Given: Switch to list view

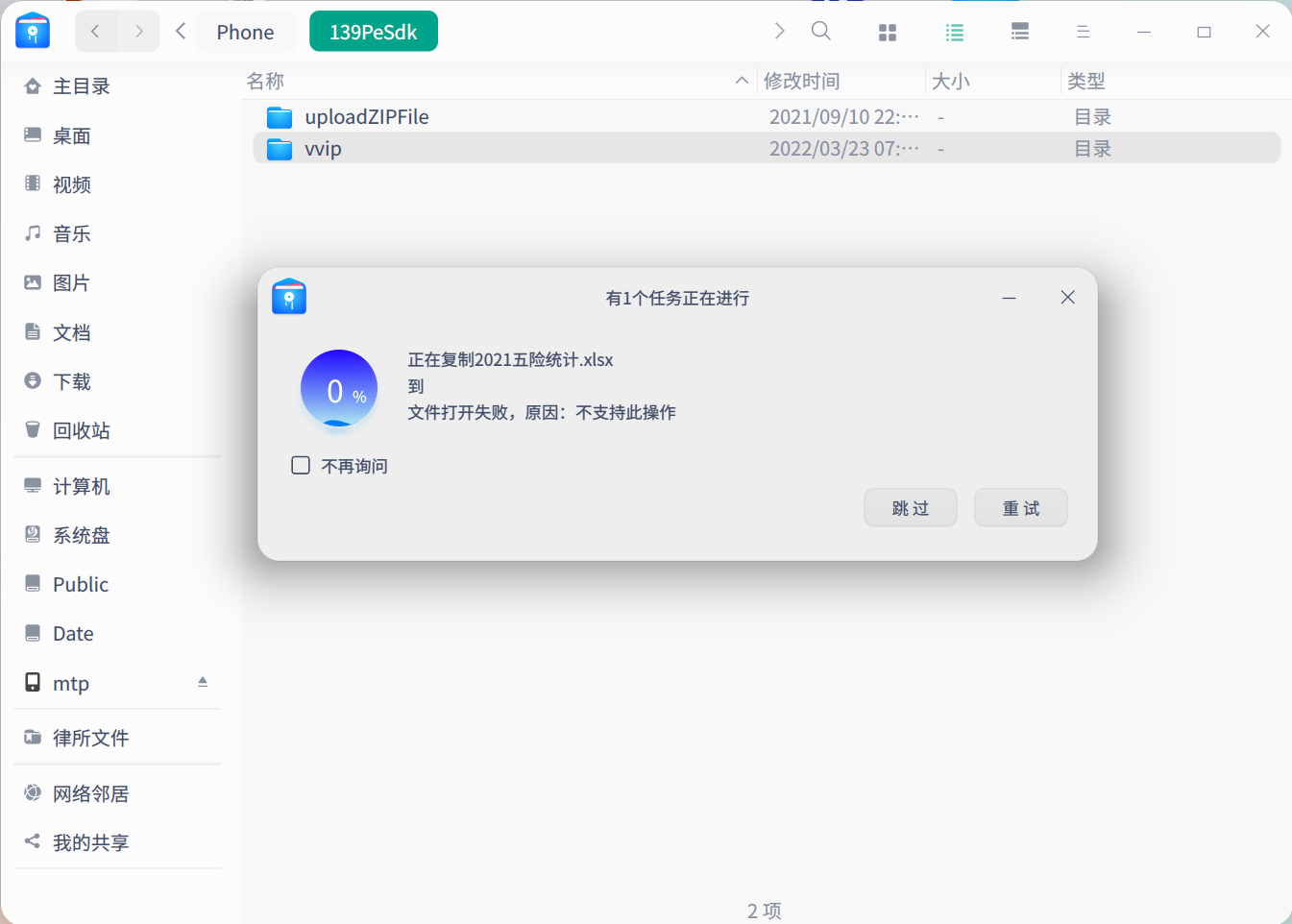Looking at the screenshot, I should point(955,33).
